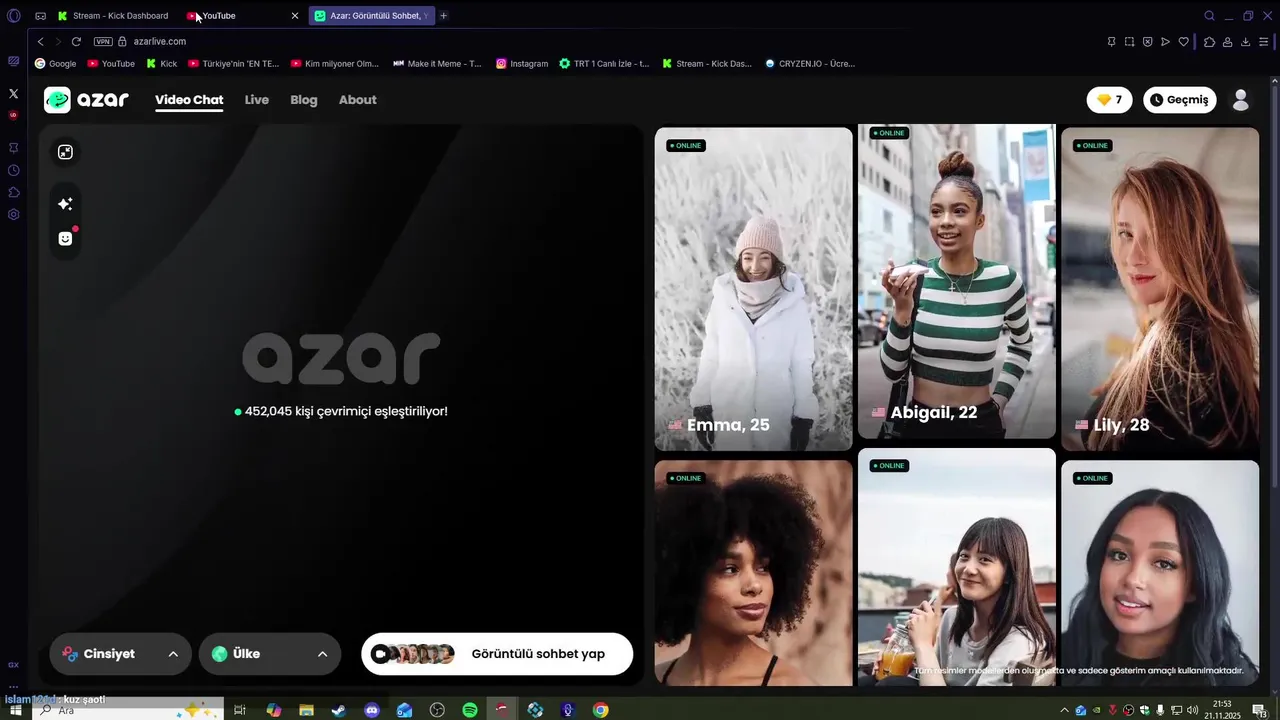Open the user profile avatar

1241,100
